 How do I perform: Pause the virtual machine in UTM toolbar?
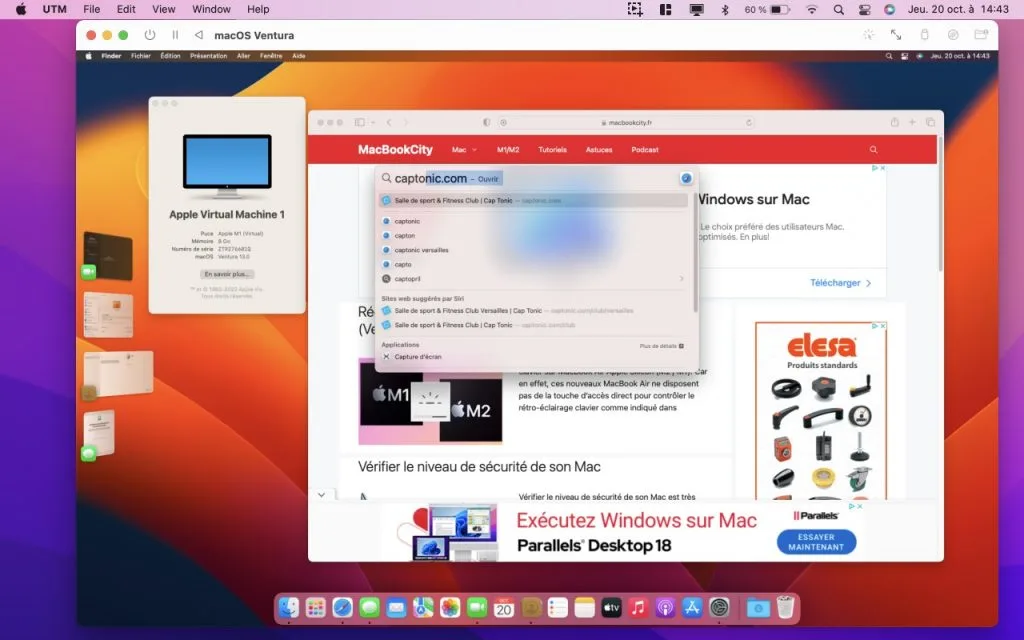175,35
